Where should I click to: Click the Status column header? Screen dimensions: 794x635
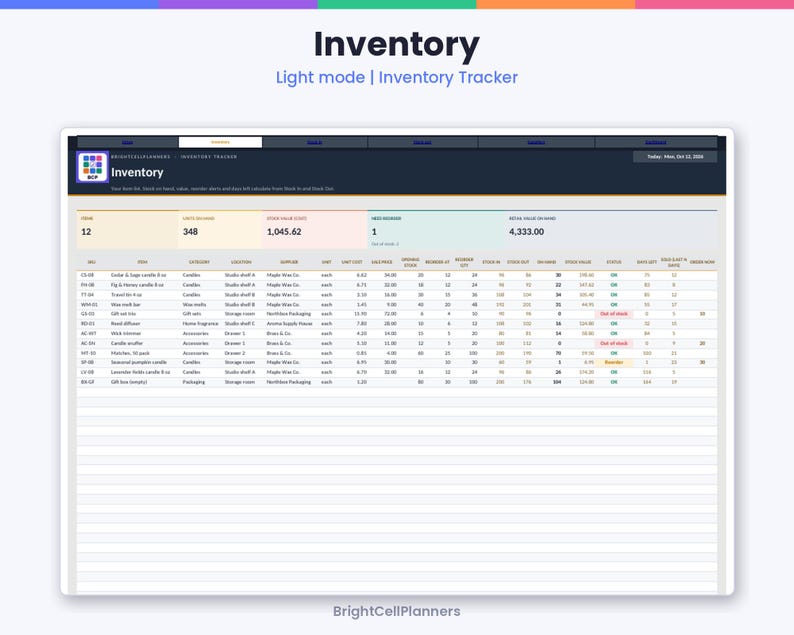[x=614, y=262]
